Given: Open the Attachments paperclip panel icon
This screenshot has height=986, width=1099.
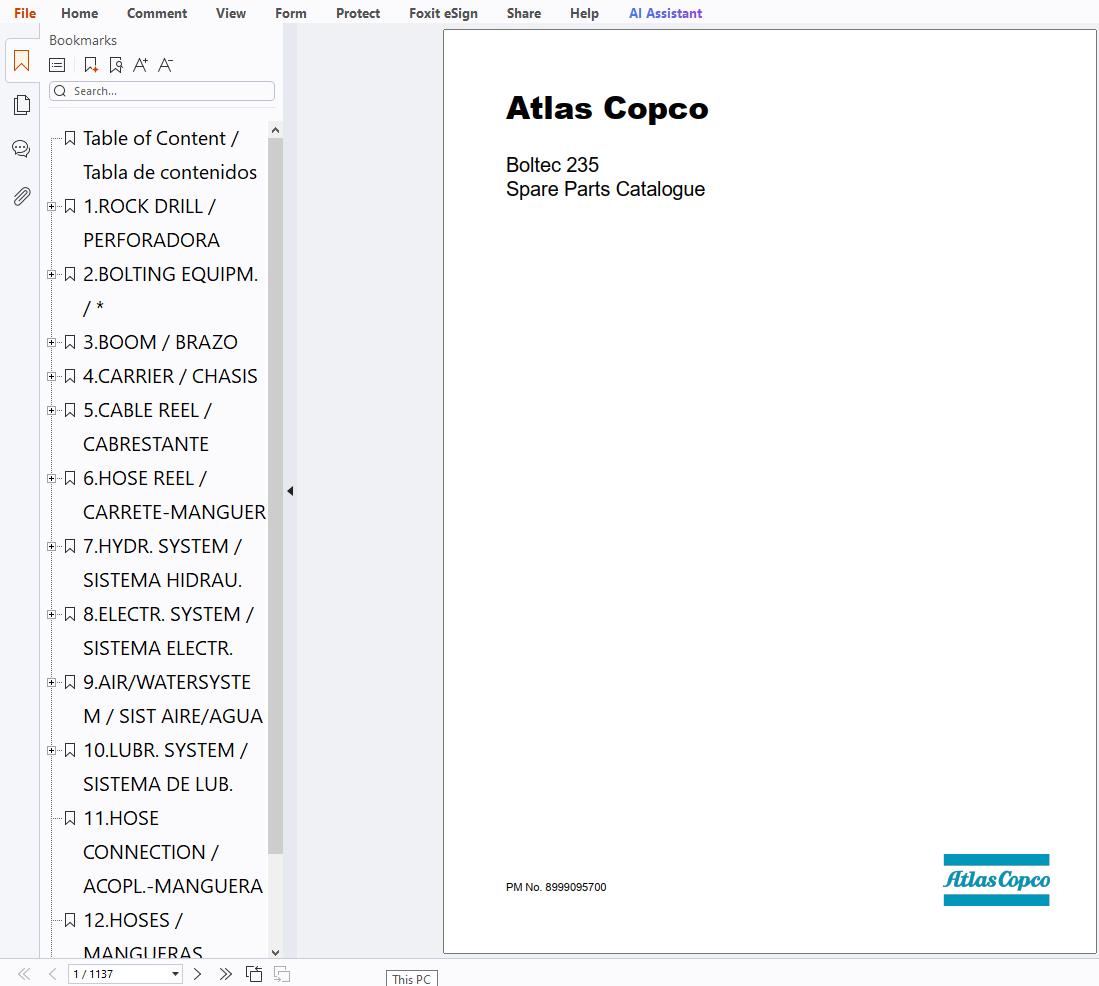Looking at the screenshot, I should [x=22, y=196].
